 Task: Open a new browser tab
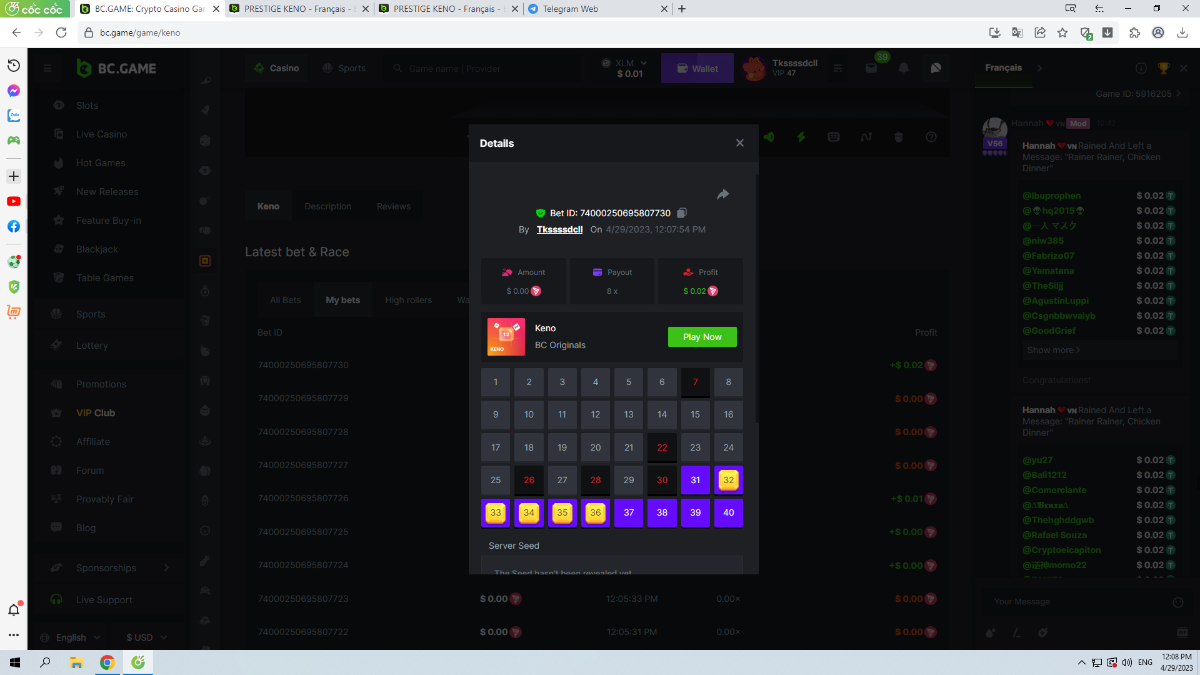coord(682,8)
